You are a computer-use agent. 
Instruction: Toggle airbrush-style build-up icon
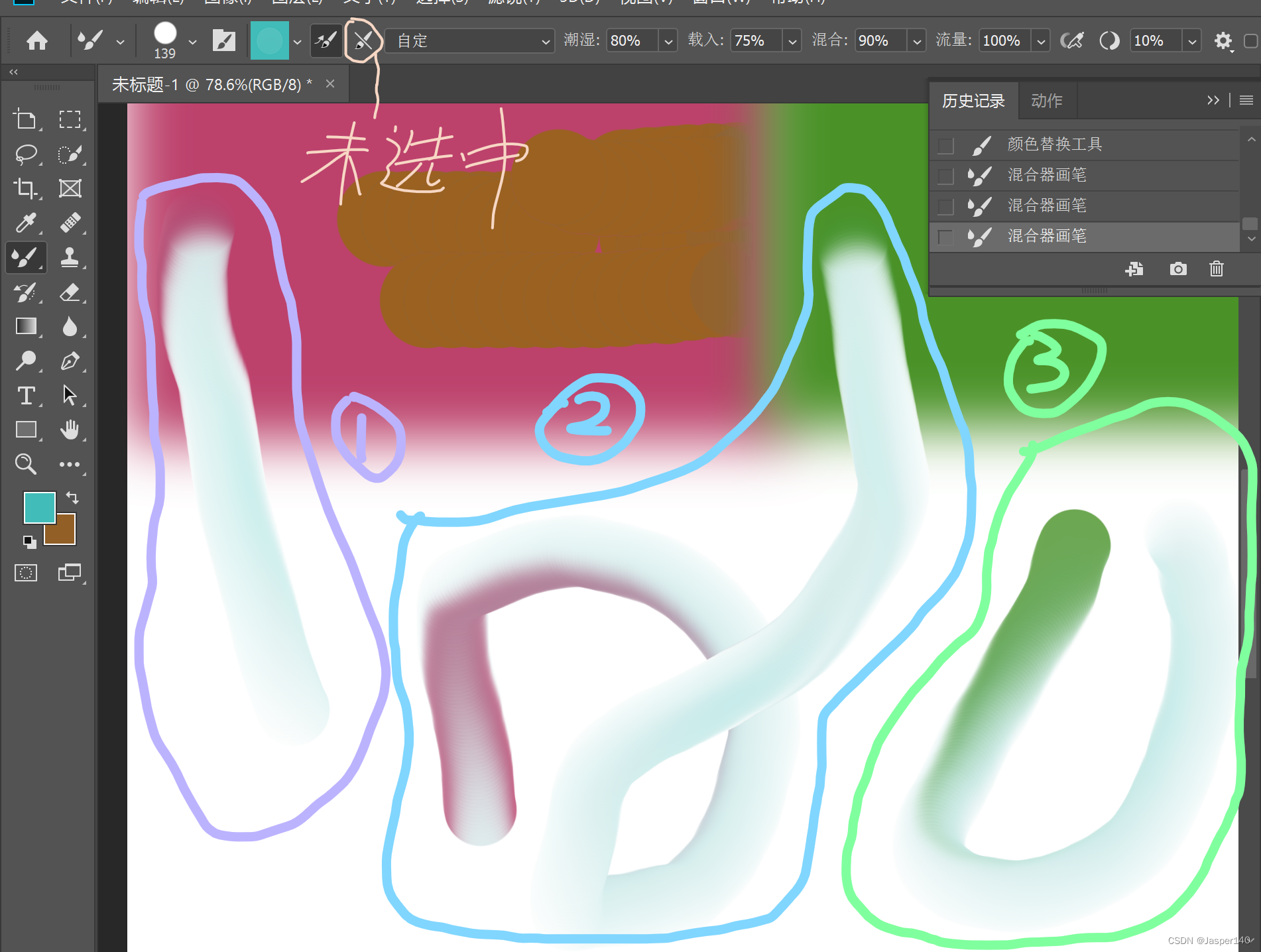coord(1072,41)
